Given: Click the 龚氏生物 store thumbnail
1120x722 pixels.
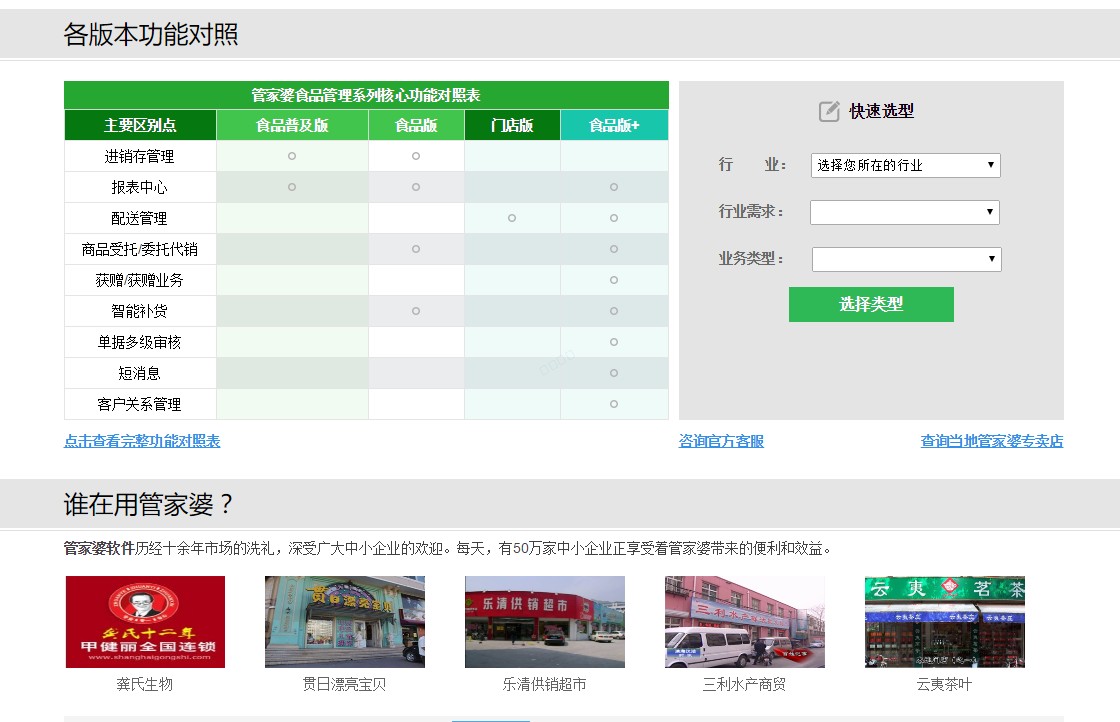Looking at the screenshot, I should click(145, 622).
